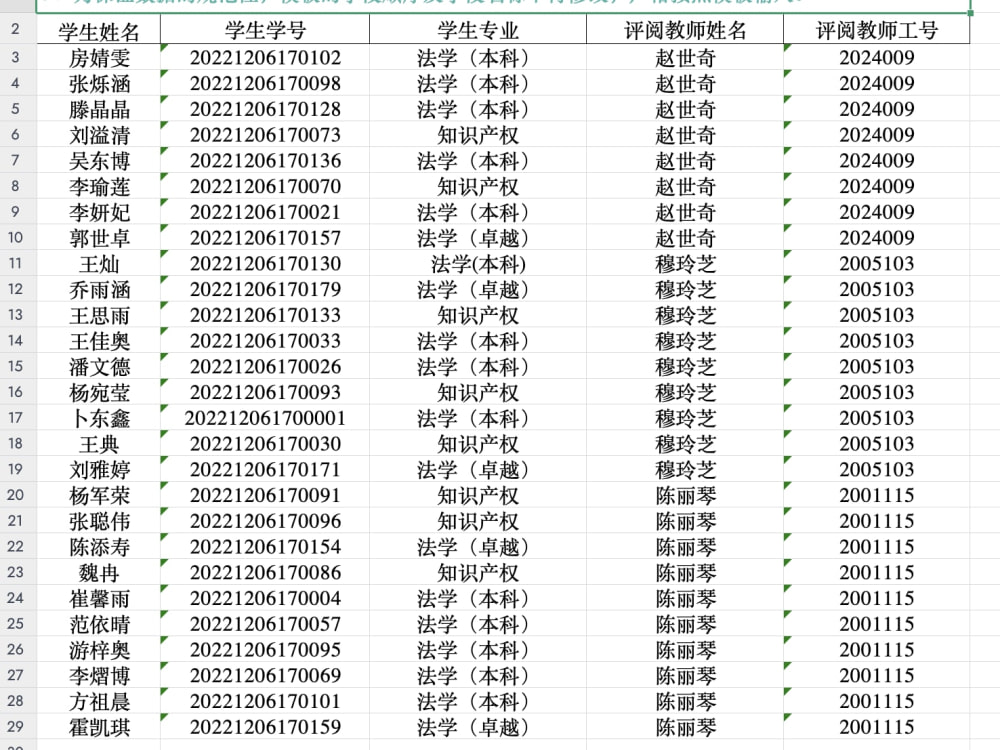1000x750 pixels.
Task: Select the header cell 学生学号
Action: pyautogui.click(x=265, y=31)
